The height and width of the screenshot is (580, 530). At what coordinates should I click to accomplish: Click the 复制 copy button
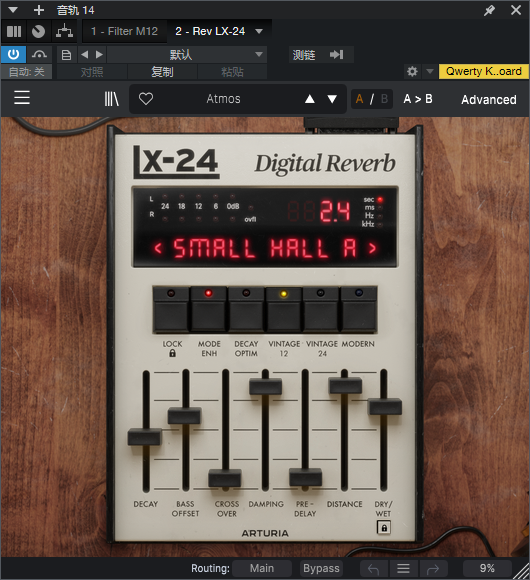pyautogui.click(x=162, y=72)
